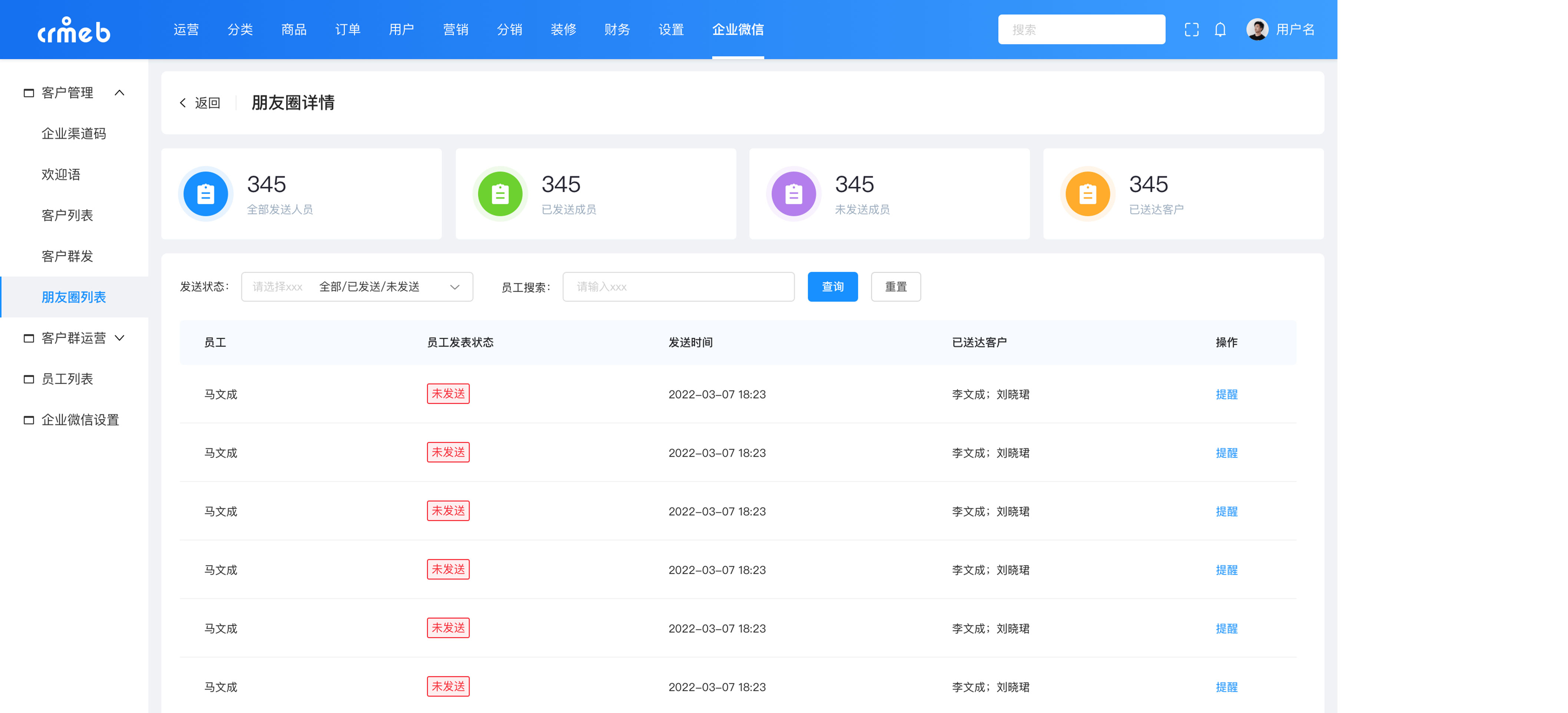Go to 客户群发 in sidebar

point(67,256)
